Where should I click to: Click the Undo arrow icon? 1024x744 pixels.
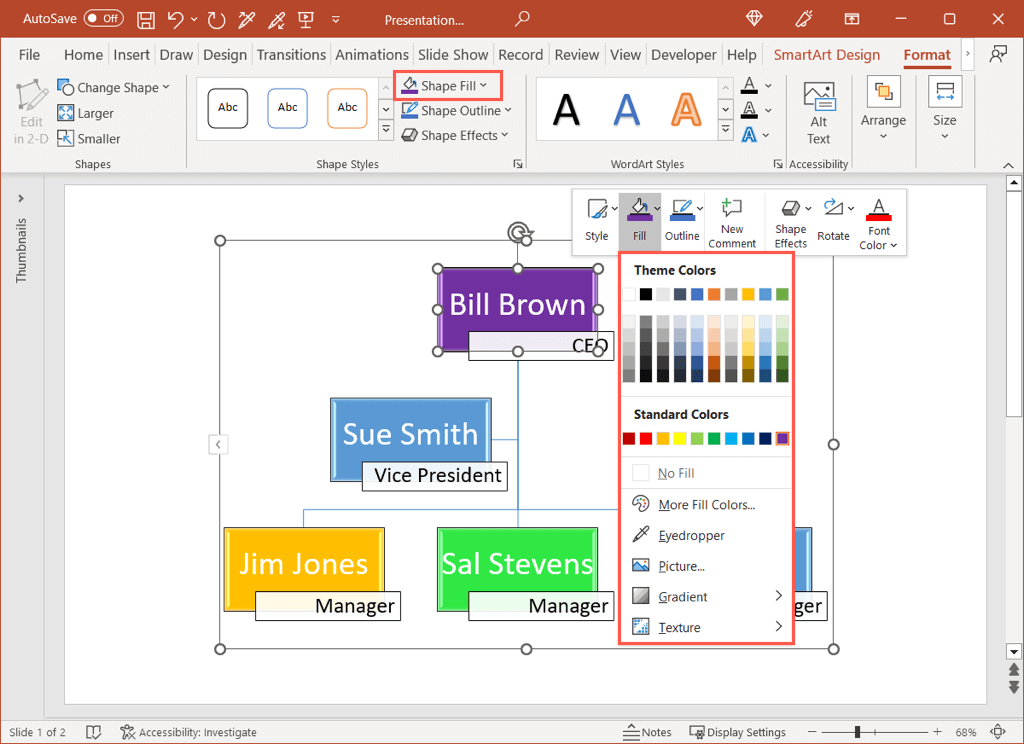point(177,19)
